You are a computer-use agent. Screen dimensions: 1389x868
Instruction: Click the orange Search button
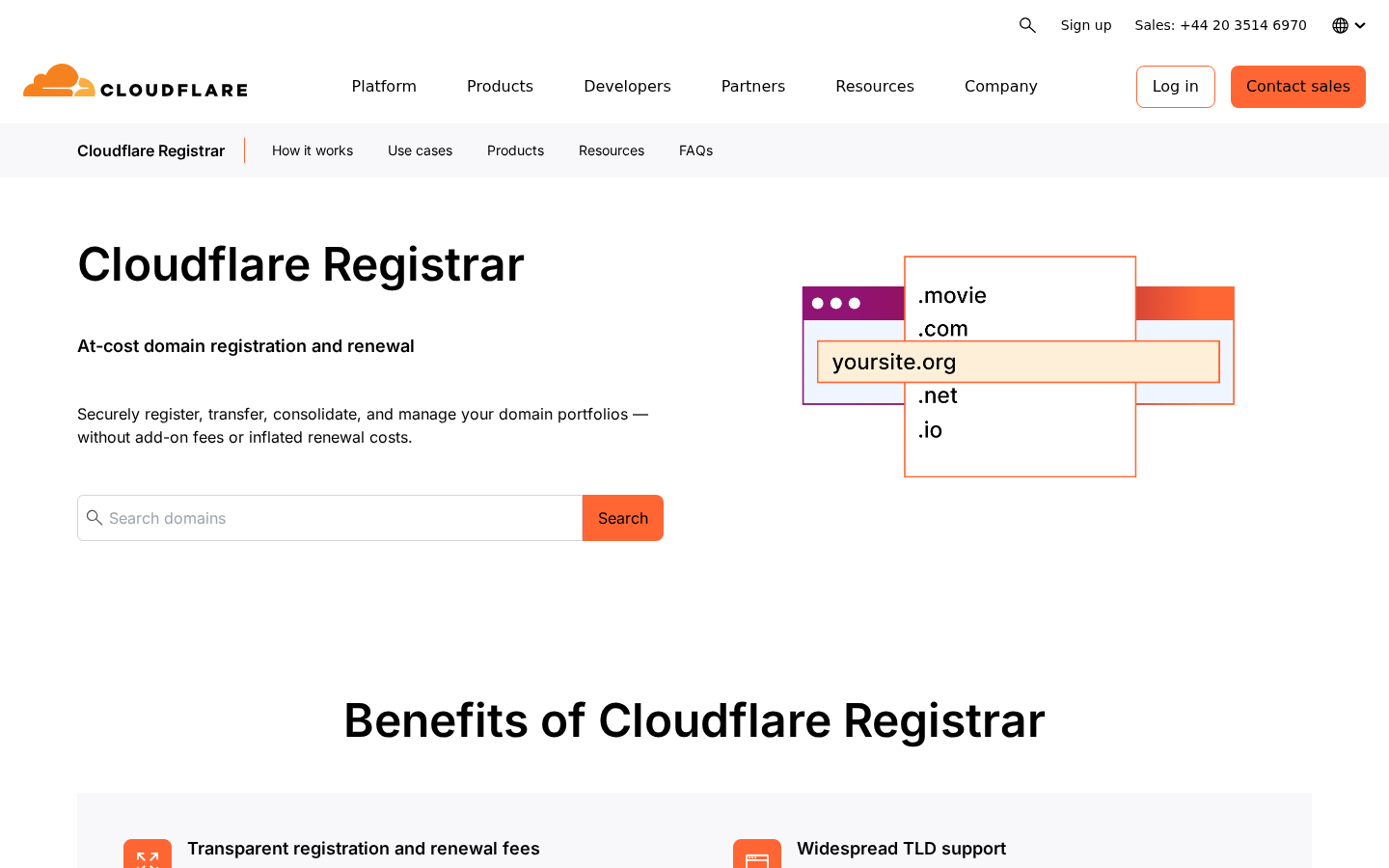click(x=623, y=518)
